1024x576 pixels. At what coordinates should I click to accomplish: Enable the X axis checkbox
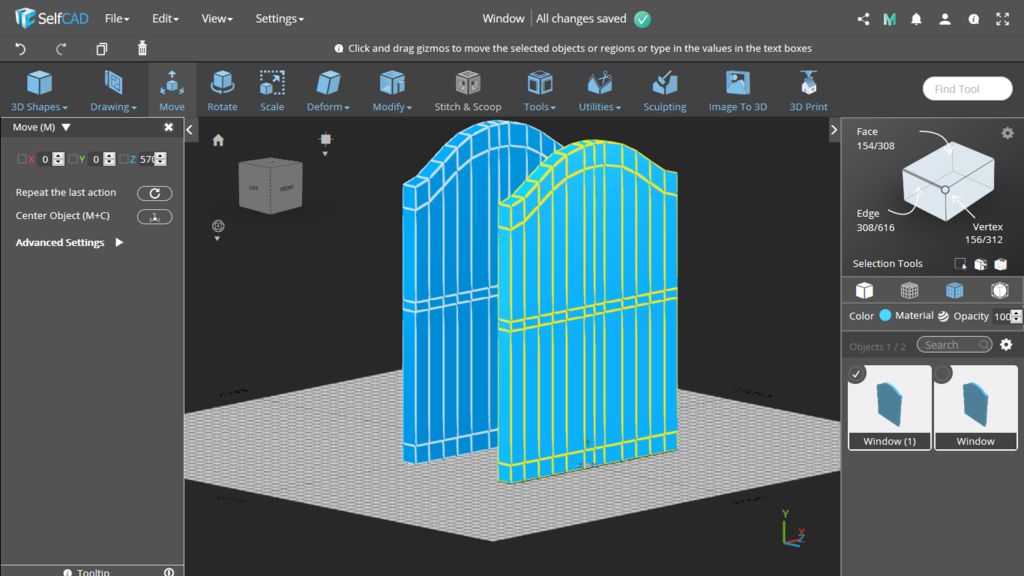22,159
